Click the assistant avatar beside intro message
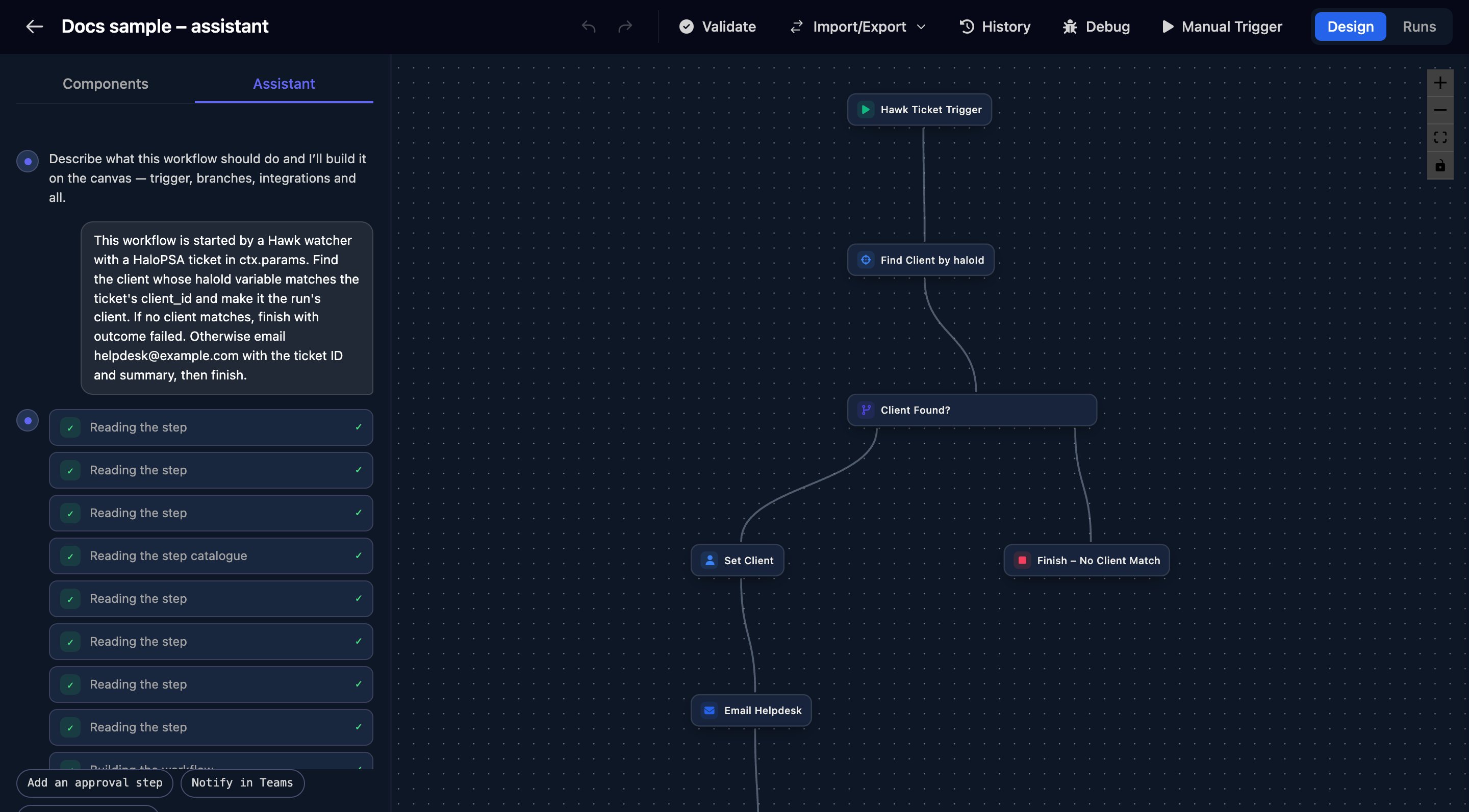This screenshot has width=1469, height=812. pyautogui.click(x=28, y=161)
